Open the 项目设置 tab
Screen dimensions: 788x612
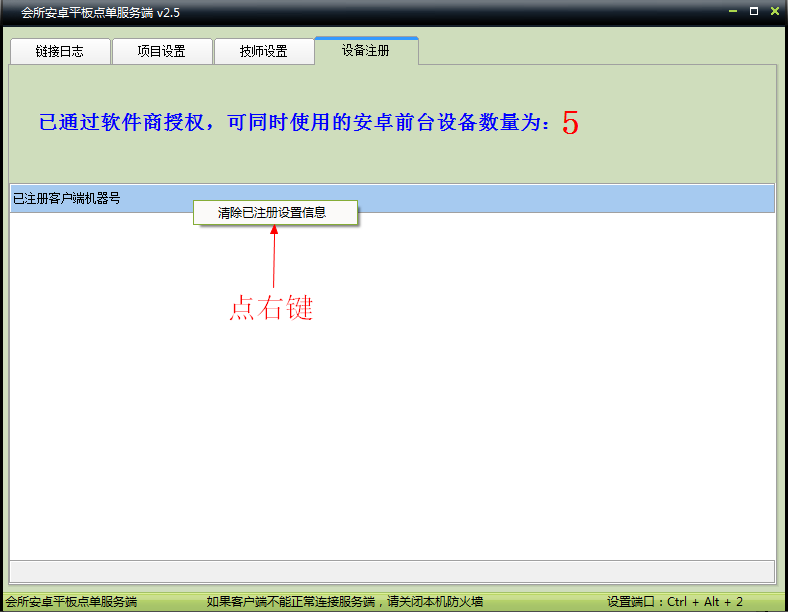tap(162, 52)
